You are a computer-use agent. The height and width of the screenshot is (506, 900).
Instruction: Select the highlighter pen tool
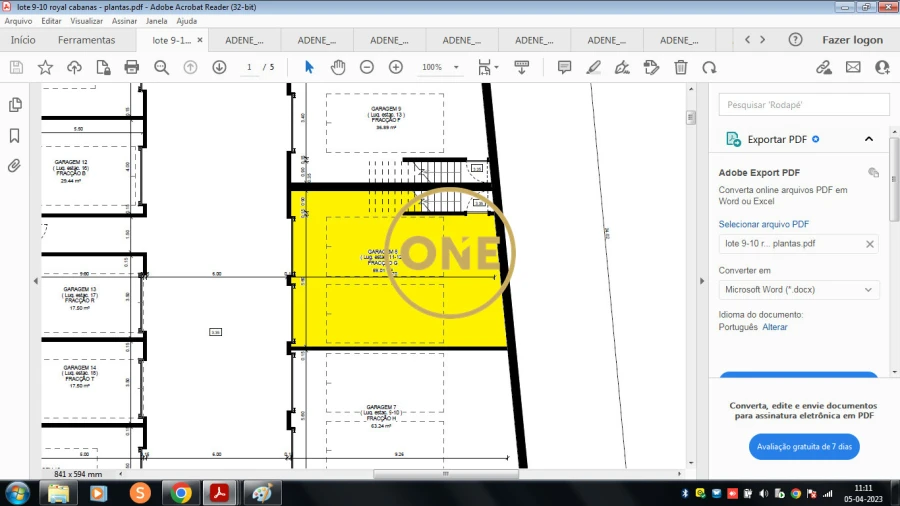tap(593, 67)
